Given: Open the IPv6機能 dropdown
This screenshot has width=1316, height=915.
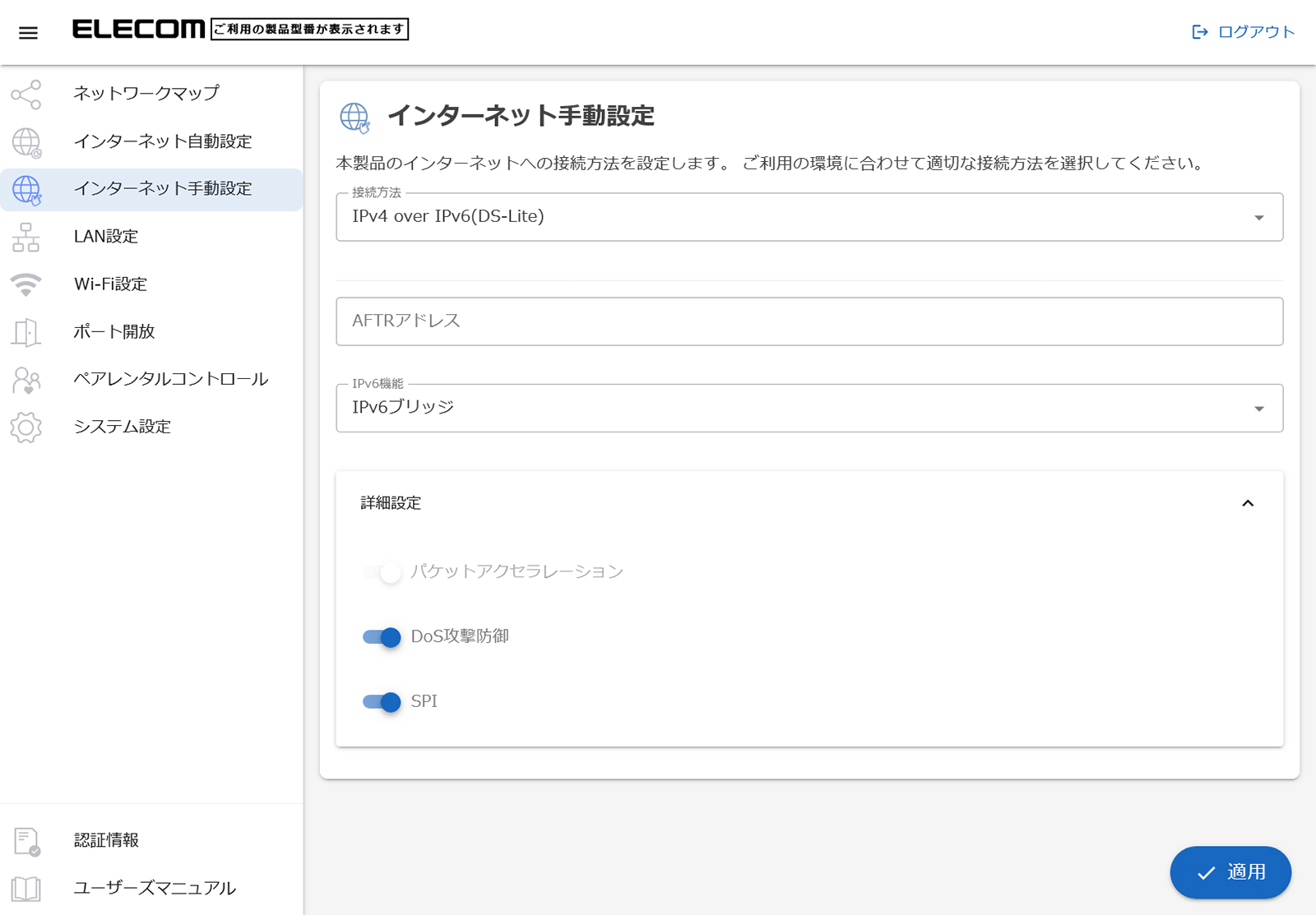Looking at the screenshot, I should tap(809, 409).
